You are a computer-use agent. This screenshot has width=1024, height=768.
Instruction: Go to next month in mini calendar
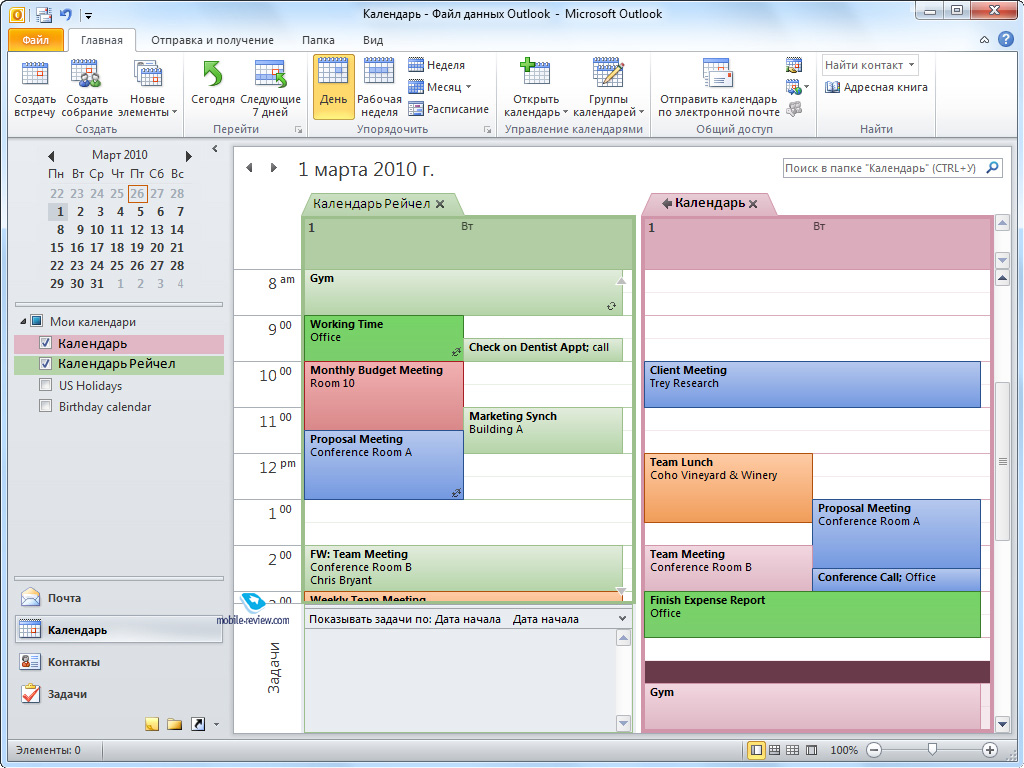click(189, 156)
